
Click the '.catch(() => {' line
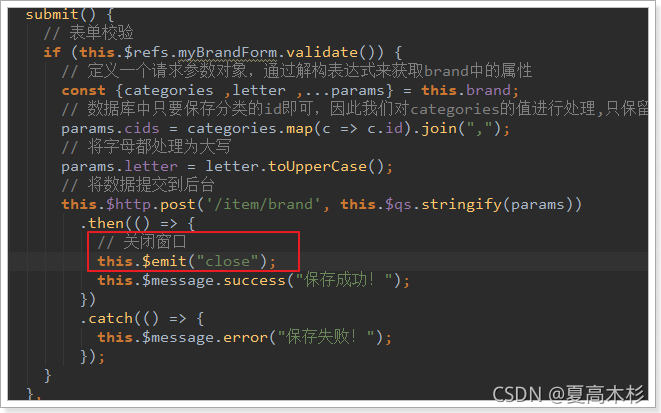point(142,319)
